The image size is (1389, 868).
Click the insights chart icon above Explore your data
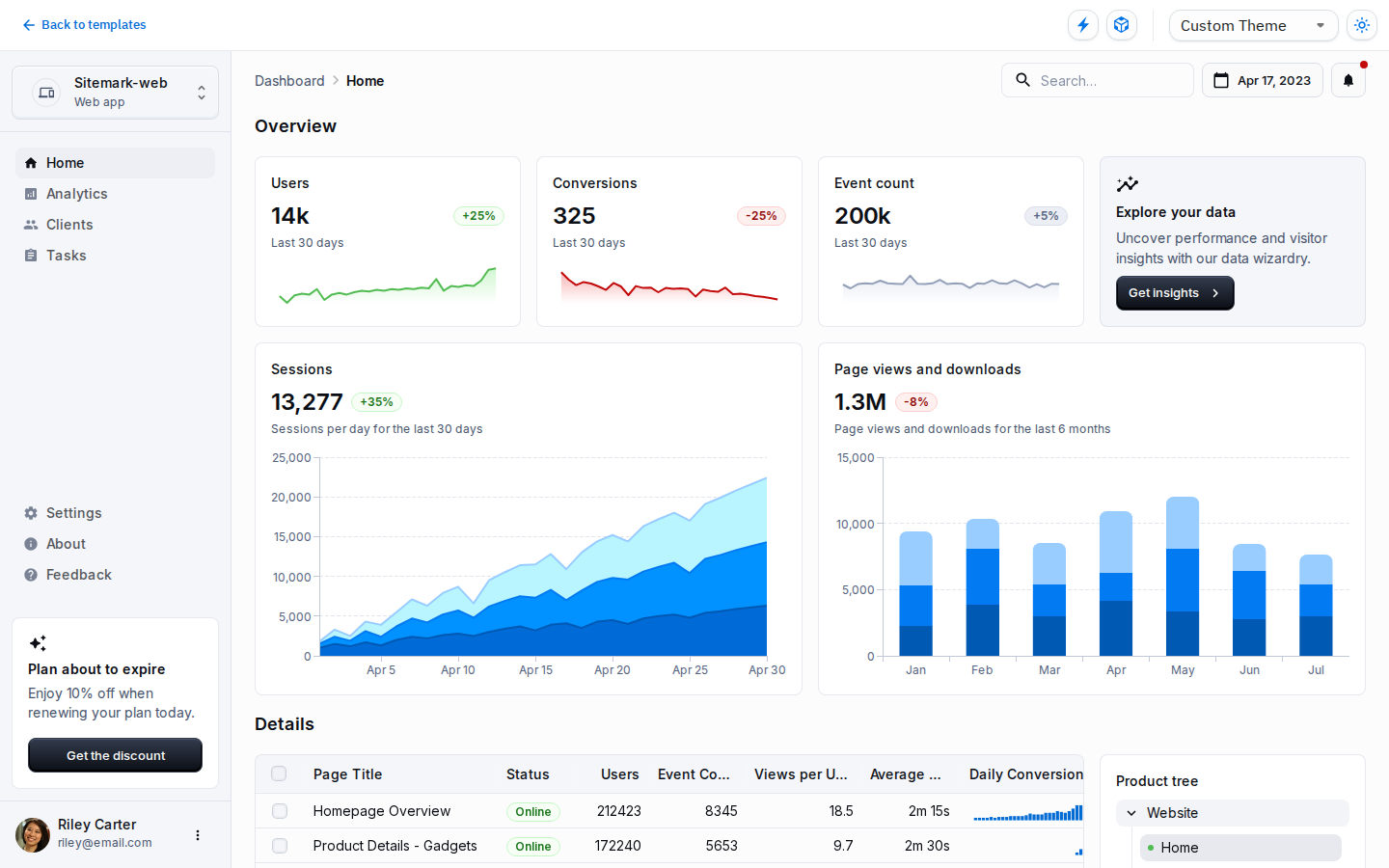tap(1127, 184)
